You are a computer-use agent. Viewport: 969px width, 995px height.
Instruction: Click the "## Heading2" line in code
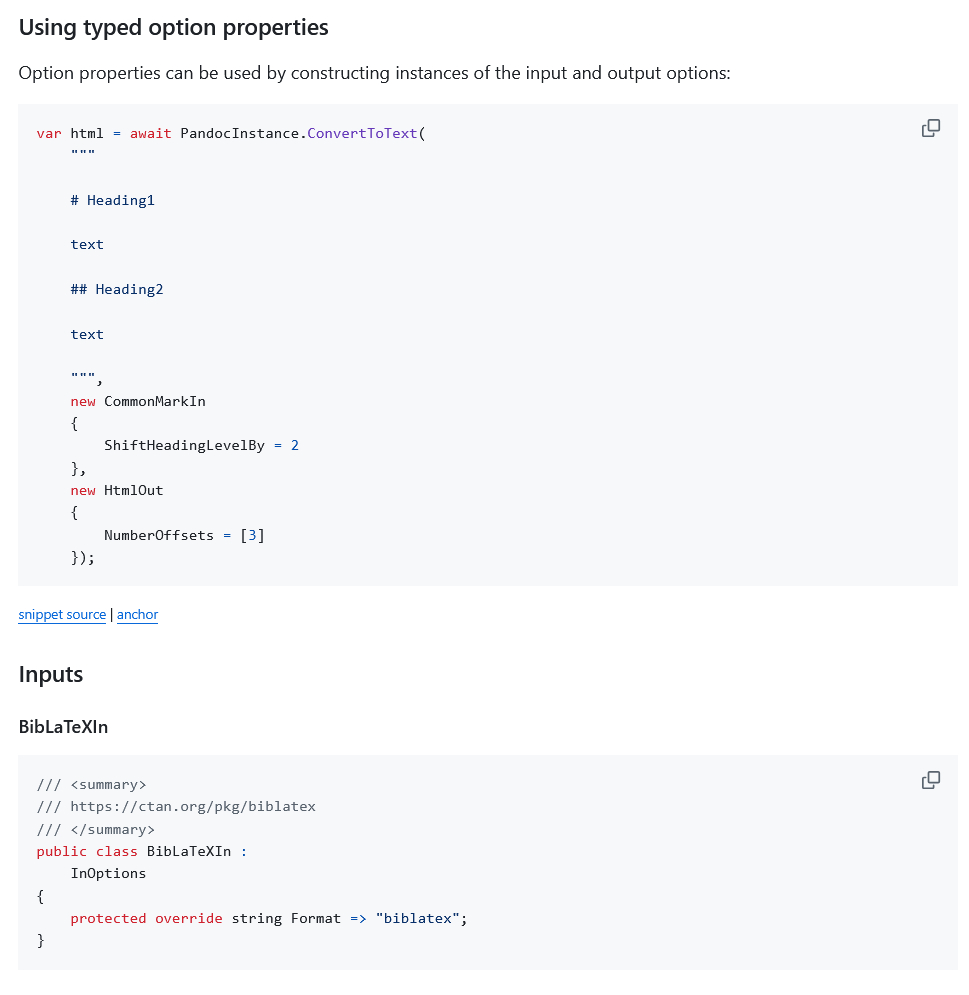click(117, 289)
